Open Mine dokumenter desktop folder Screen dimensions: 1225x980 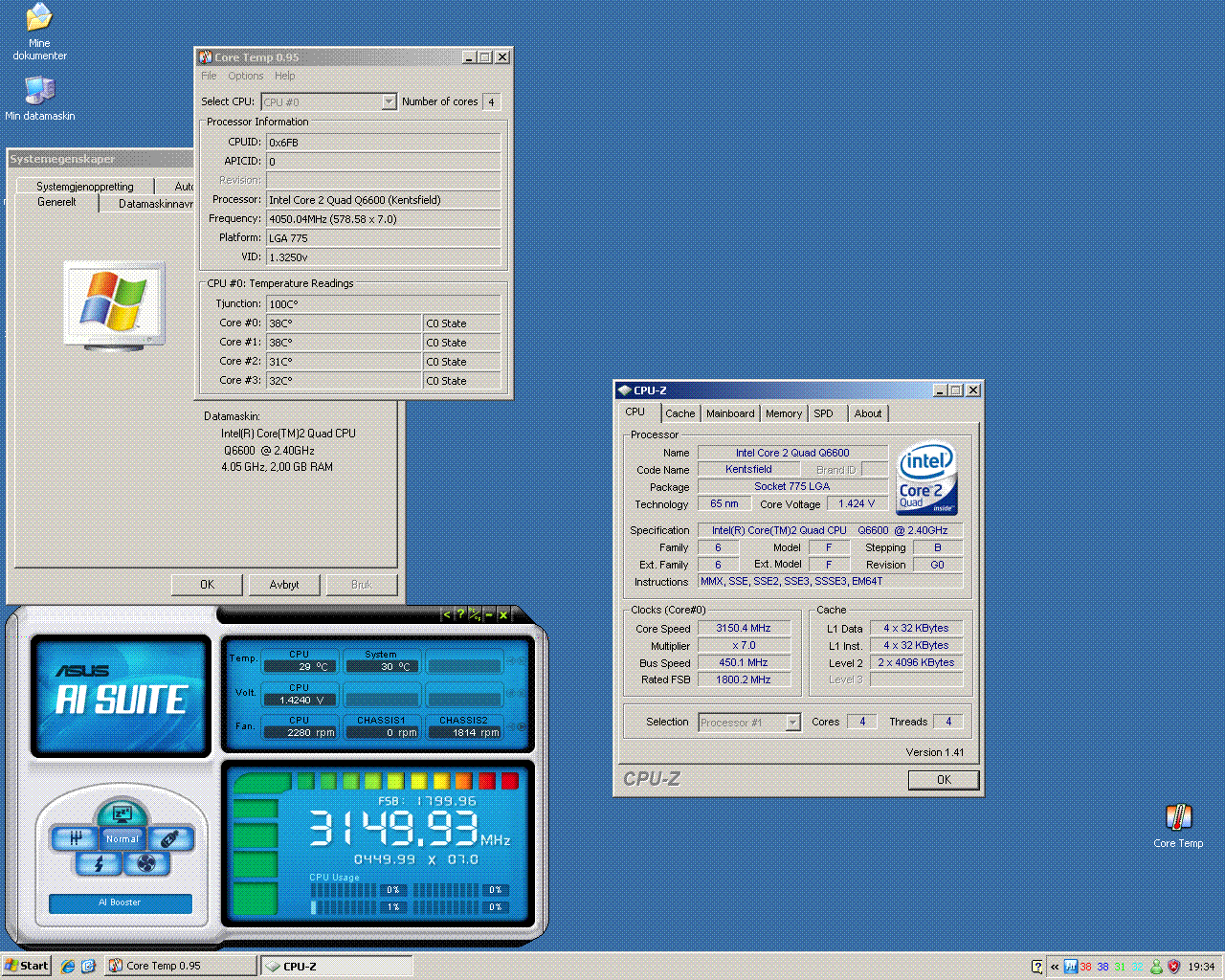click(39, 32)
